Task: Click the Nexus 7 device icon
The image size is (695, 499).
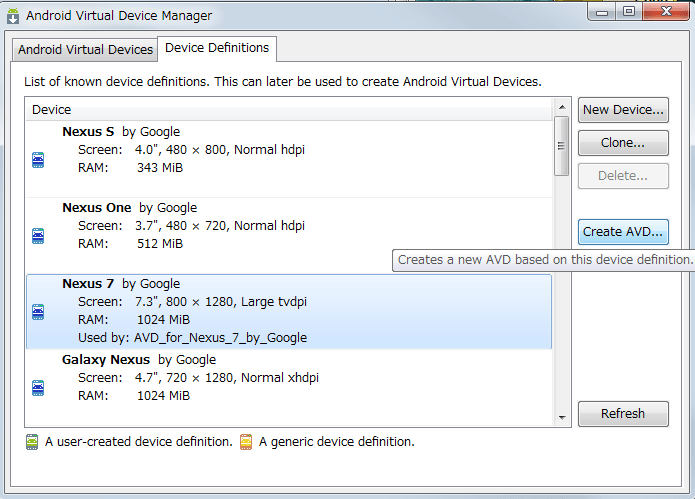Action: click(38, 312)
